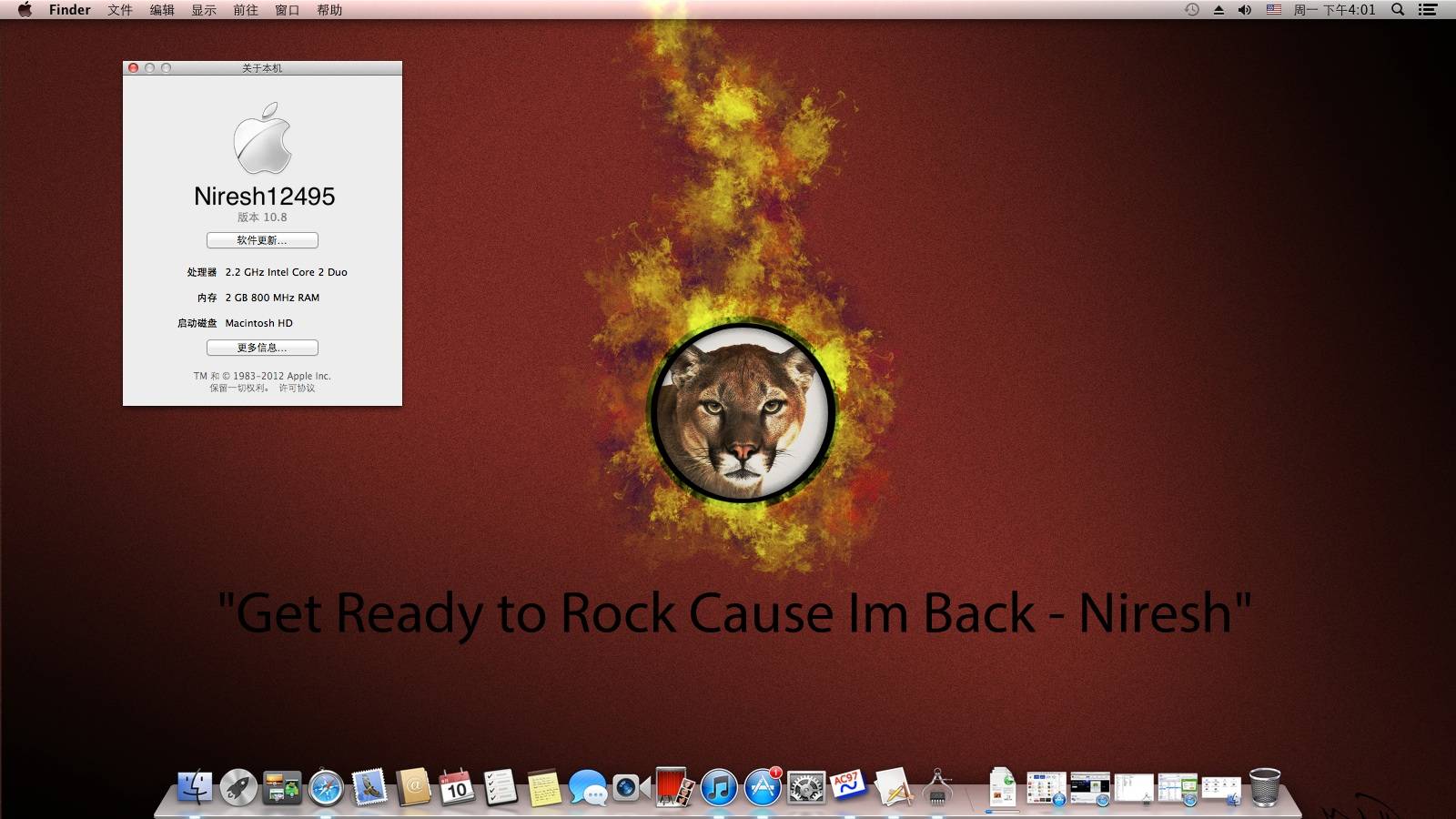This screenshot has height=819, width=1456.
Task: Open the 许可协议 link
Action: point(297,389)
